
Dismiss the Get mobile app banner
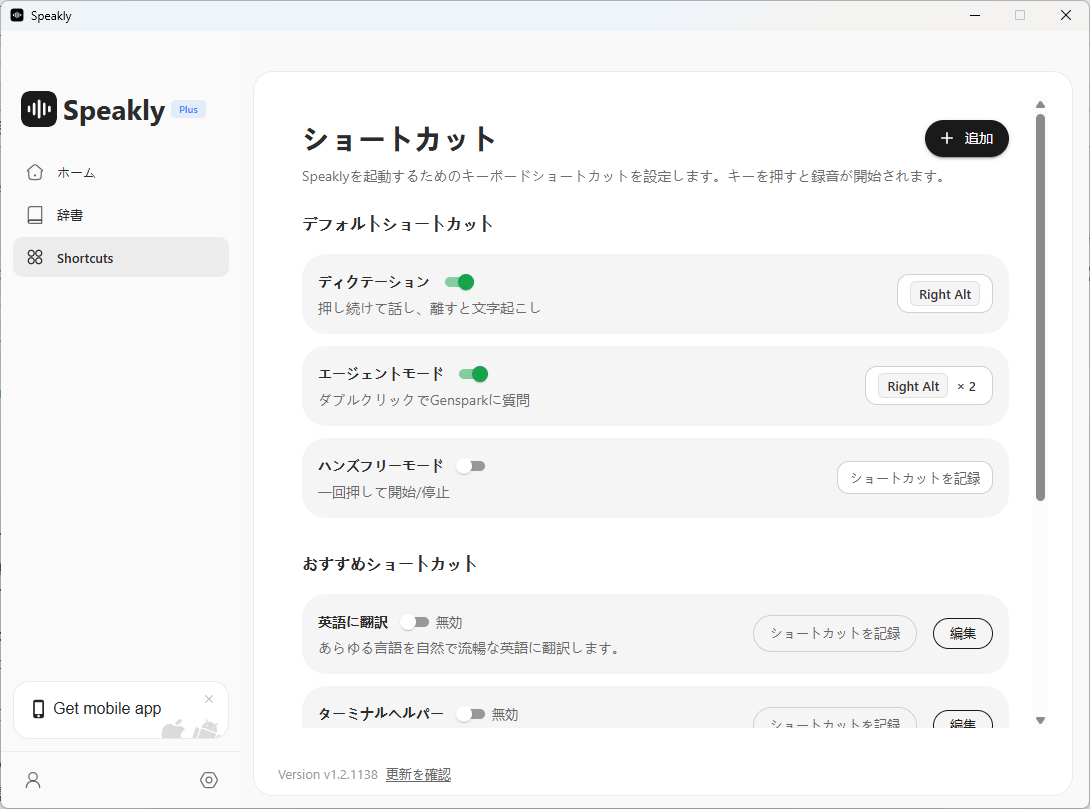coord(209,699)
